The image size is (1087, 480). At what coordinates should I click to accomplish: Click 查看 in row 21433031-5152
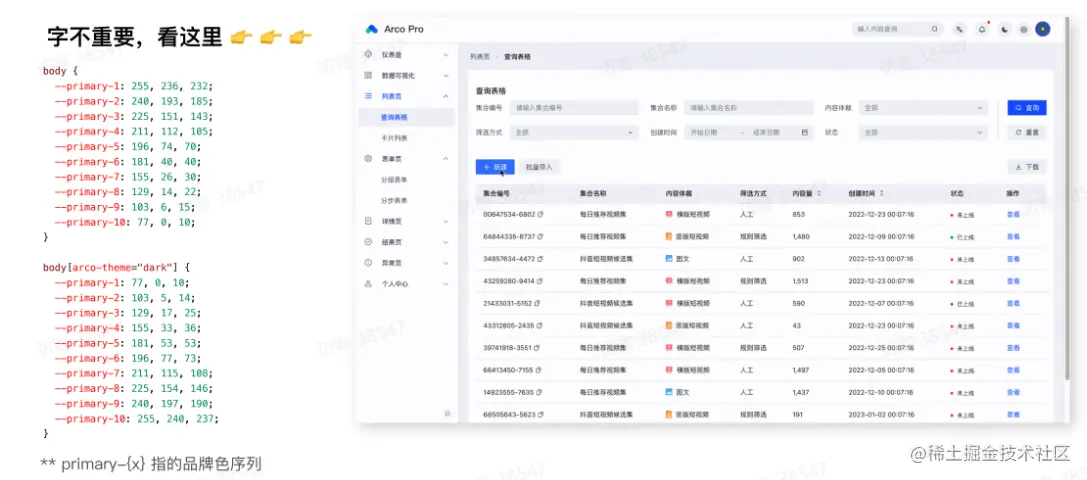click(x=1013, y=303)
